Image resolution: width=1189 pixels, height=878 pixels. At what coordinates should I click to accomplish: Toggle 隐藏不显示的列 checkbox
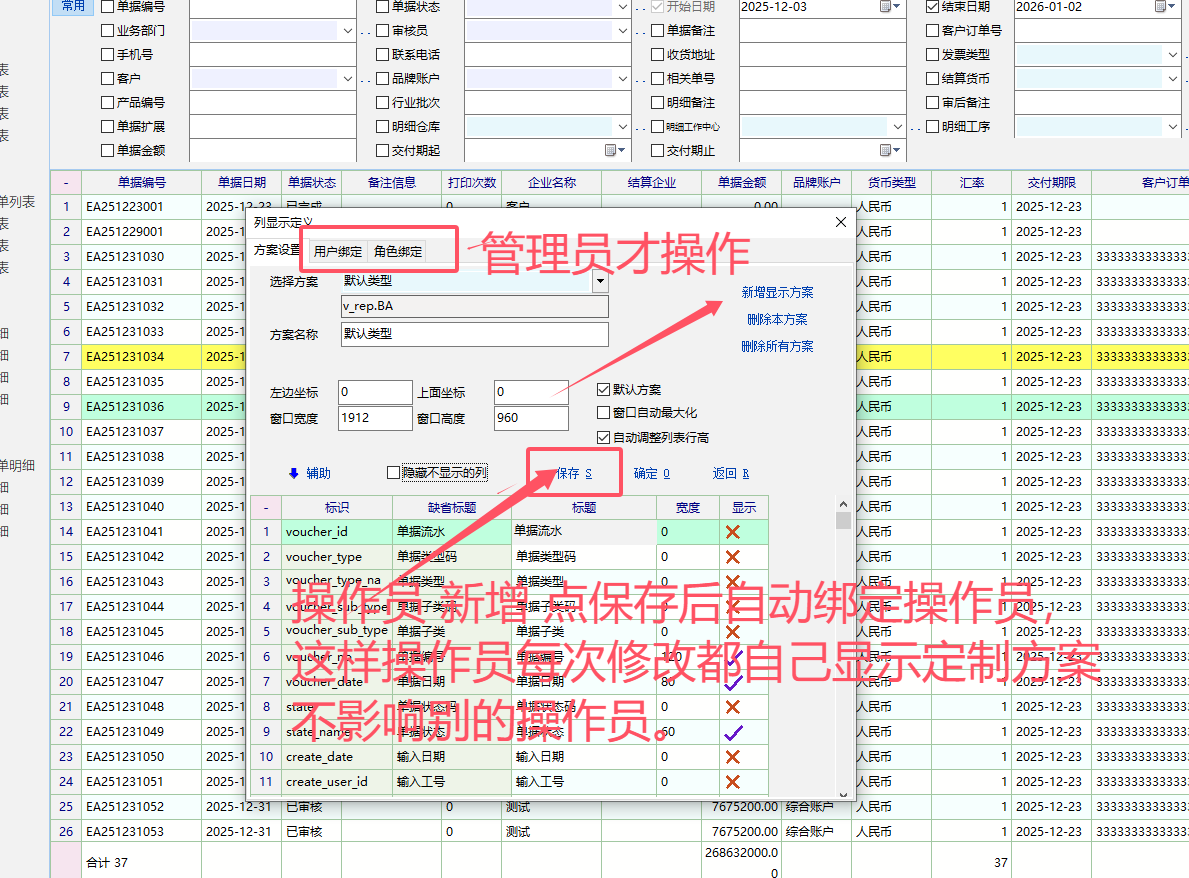[x=393, y=473]
